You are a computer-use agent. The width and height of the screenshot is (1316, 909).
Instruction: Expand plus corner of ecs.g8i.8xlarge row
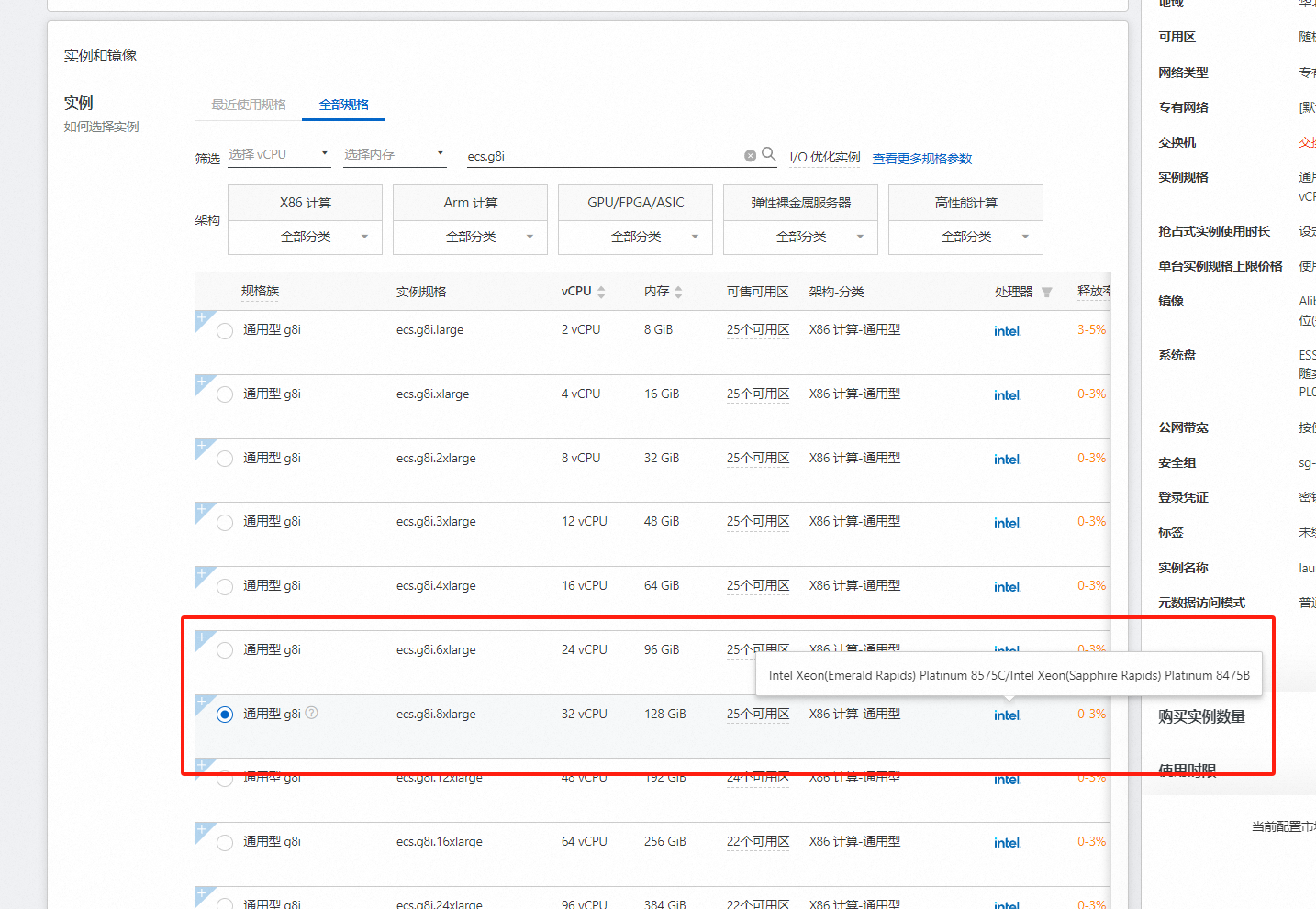point(202,702)
